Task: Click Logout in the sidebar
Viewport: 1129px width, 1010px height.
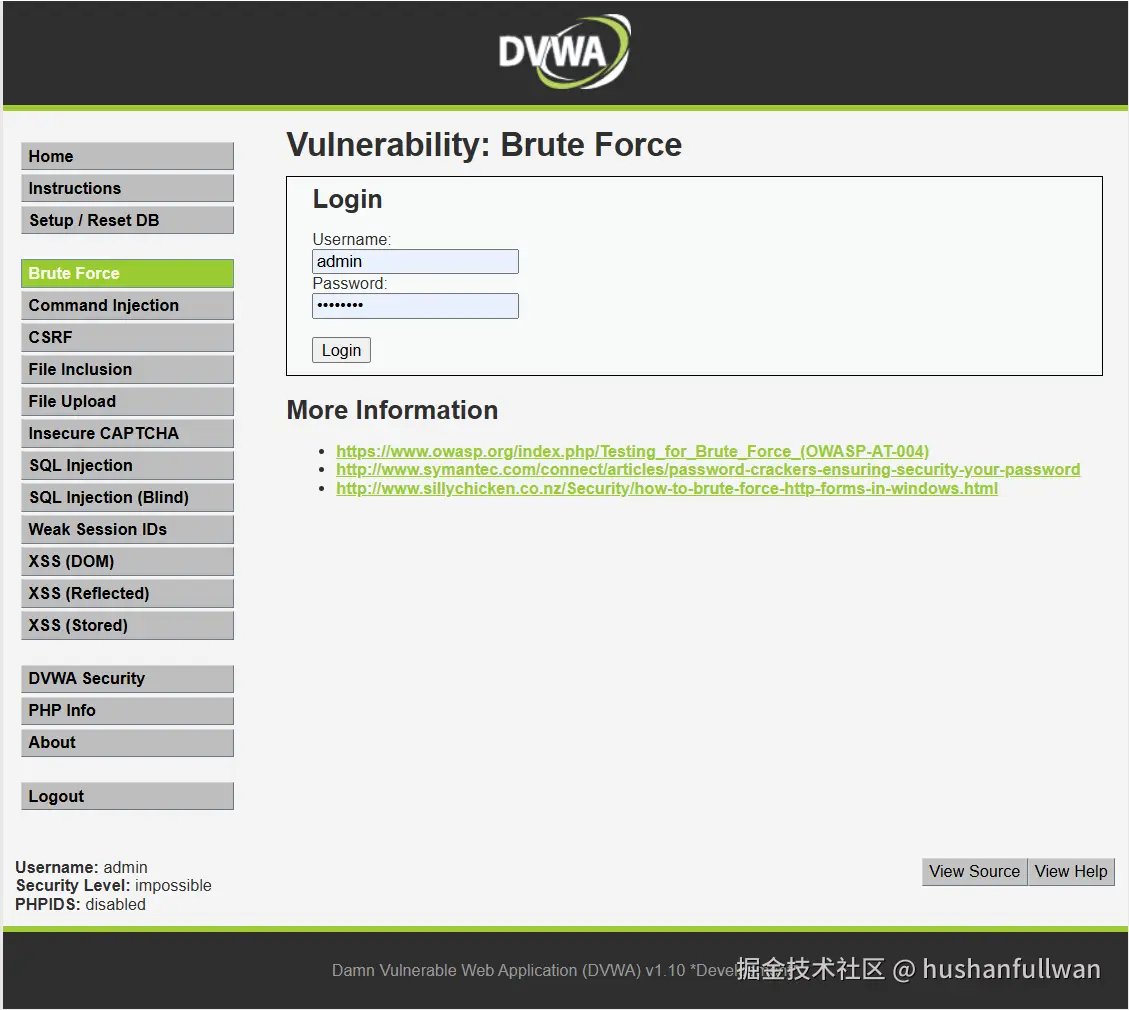Action: 127,796
